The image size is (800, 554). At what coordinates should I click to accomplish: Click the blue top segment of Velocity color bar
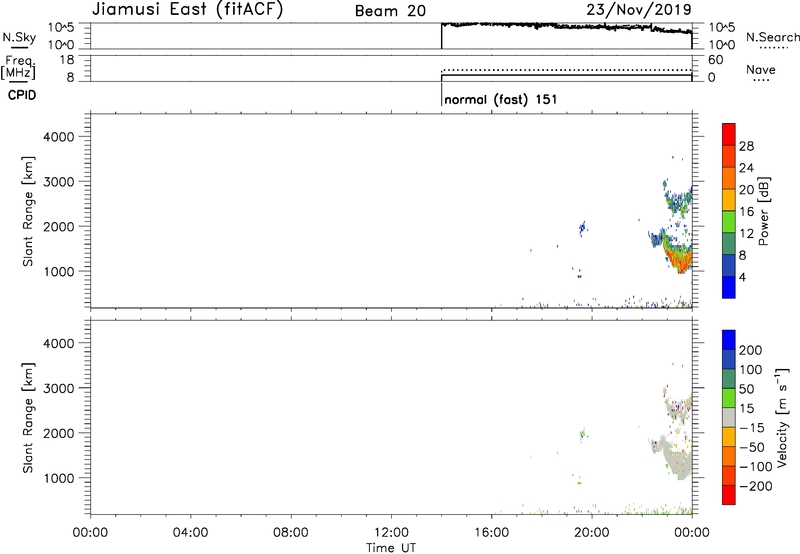(x=729, y=340)
